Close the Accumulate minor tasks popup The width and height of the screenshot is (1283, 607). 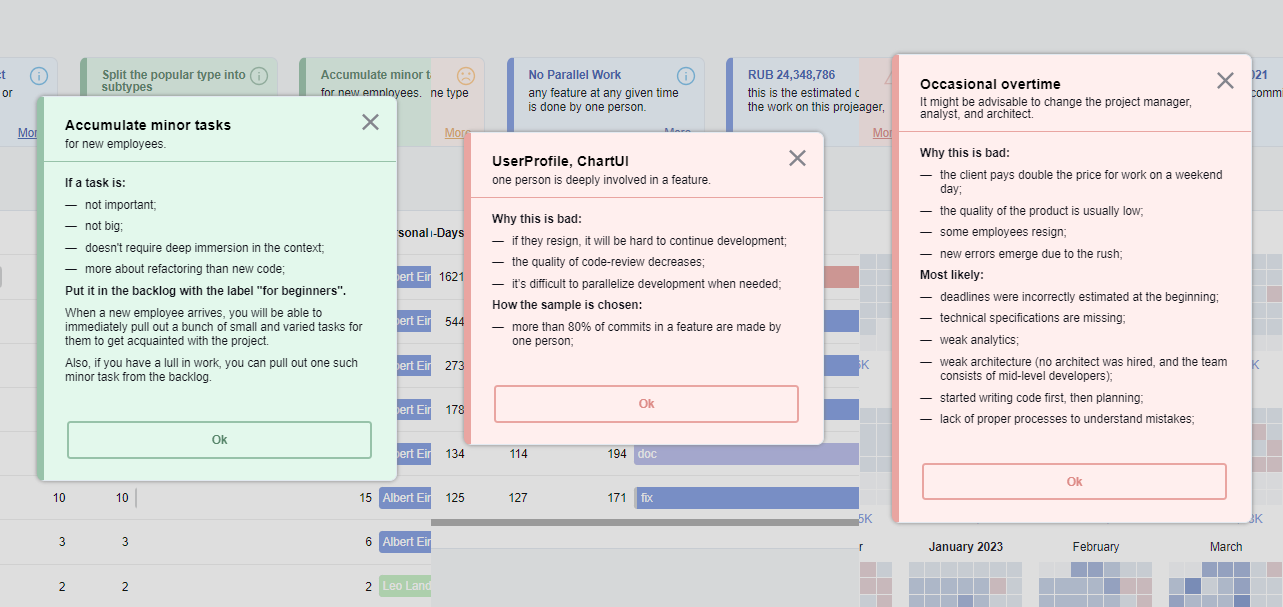[x=370, y=122]
